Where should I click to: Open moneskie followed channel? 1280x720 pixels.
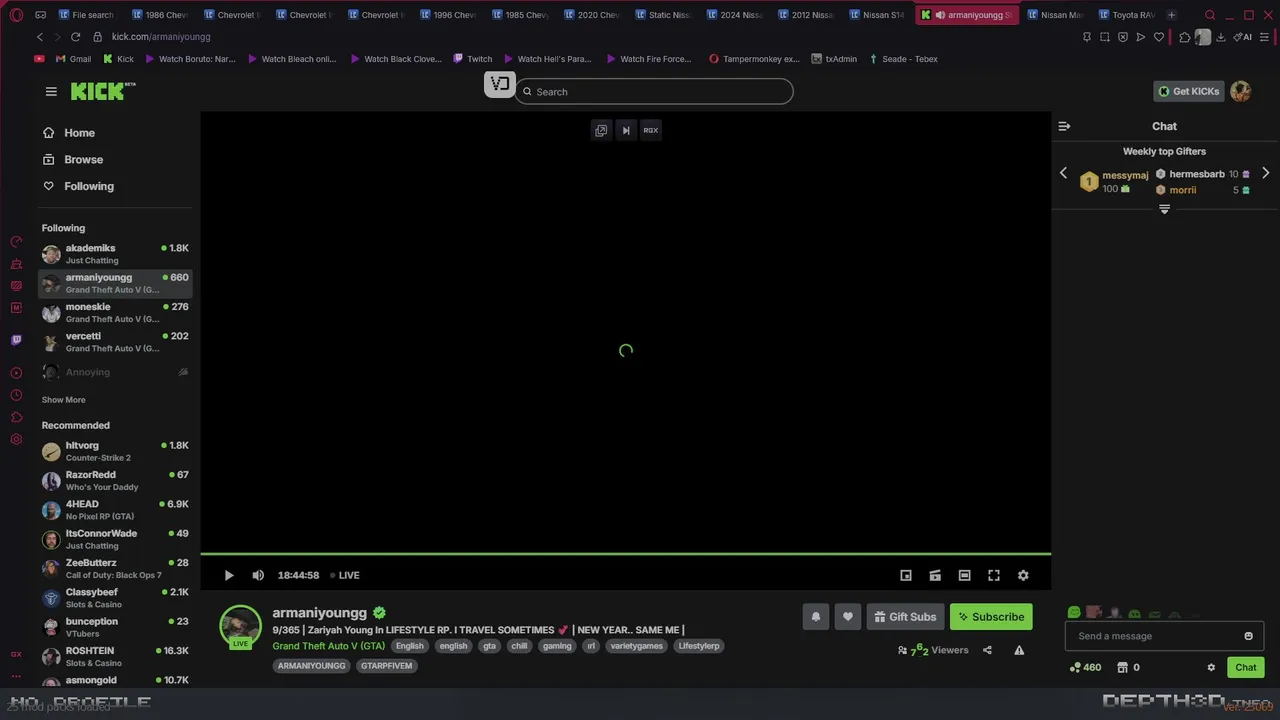[115, 313]
